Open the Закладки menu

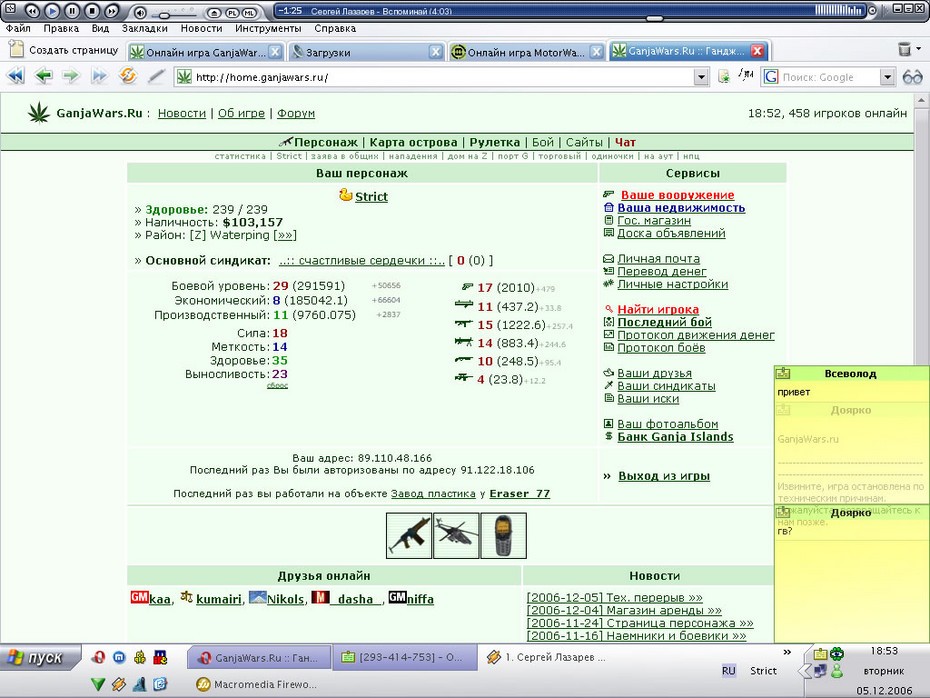coord(145,28)
